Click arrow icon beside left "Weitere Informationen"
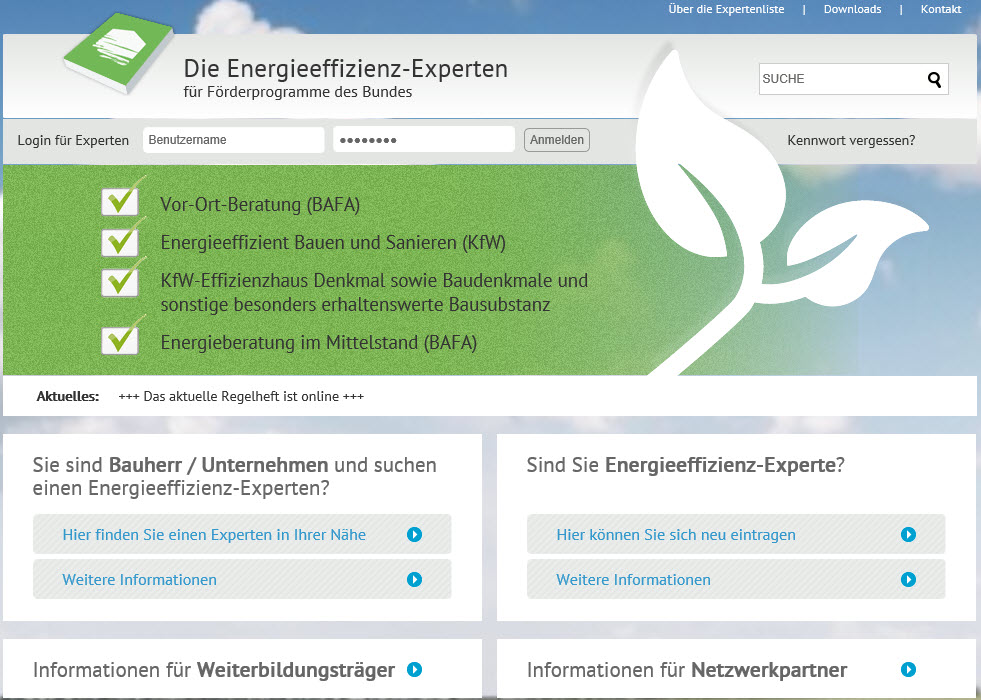This screenshot has height=700, width=981. click(x=415, y=579)
